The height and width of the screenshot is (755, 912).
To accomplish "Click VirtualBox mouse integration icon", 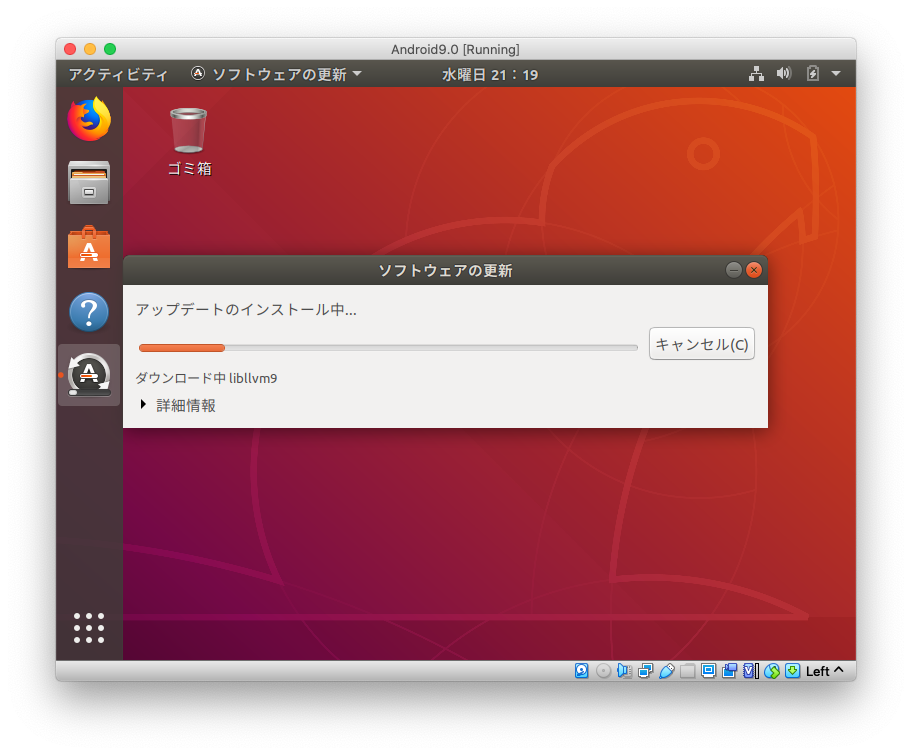I will (x=772, y=671).
